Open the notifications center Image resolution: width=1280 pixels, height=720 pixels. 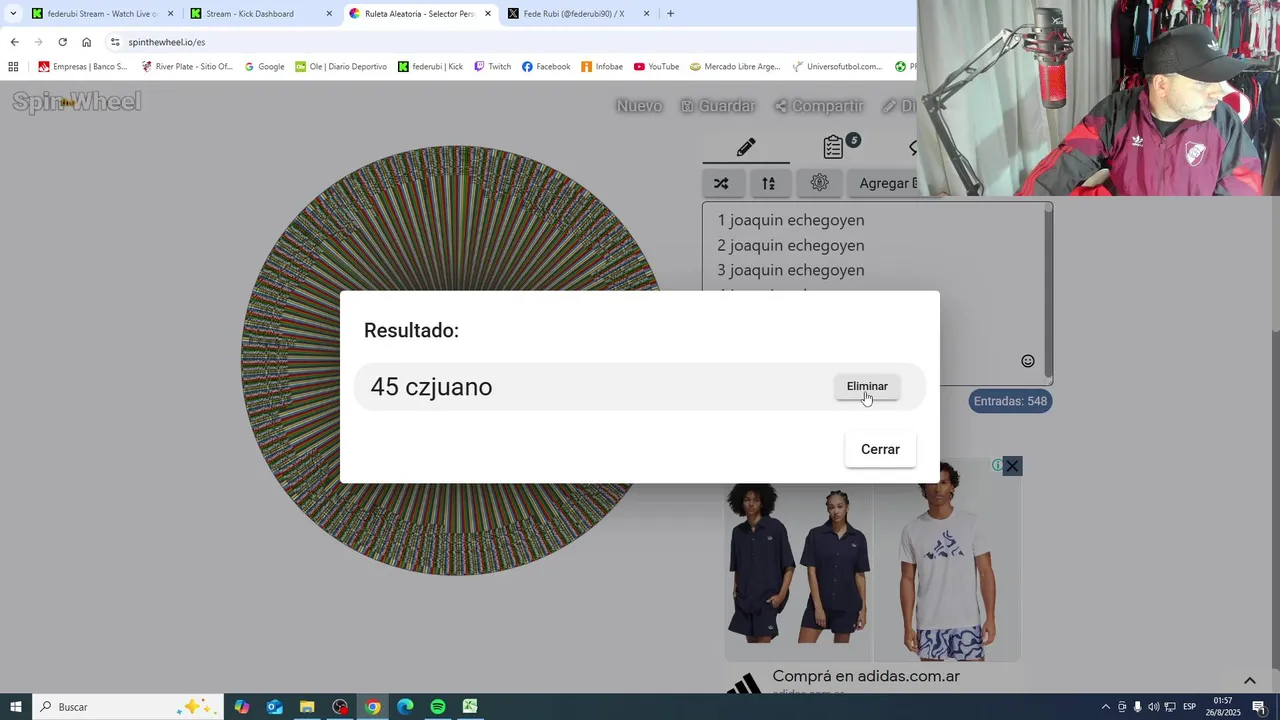(1259, 707)
